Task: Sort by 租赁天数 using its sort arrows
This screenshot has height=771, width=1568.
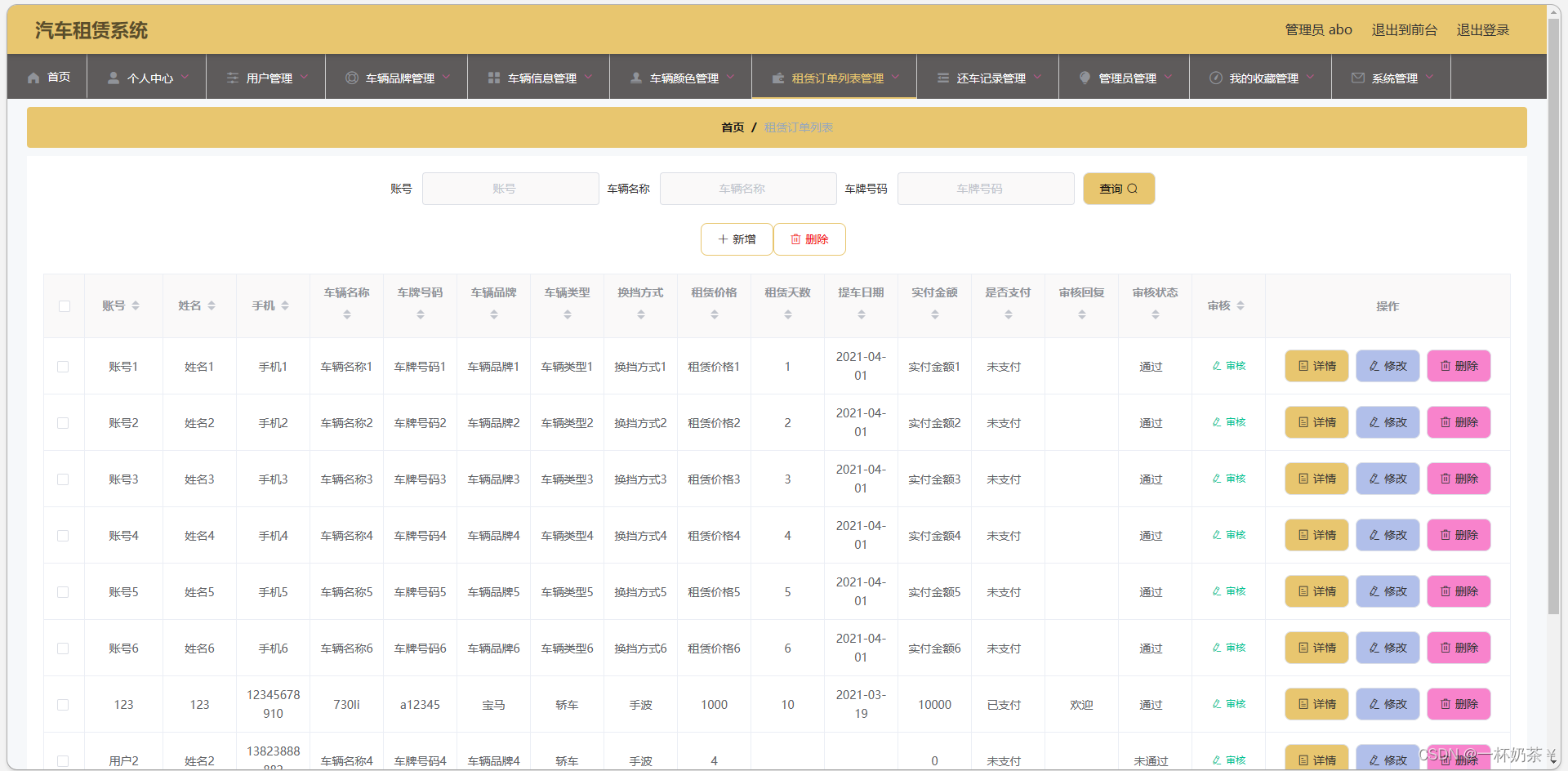Action: pyautogui.click(x=788, y=314)
